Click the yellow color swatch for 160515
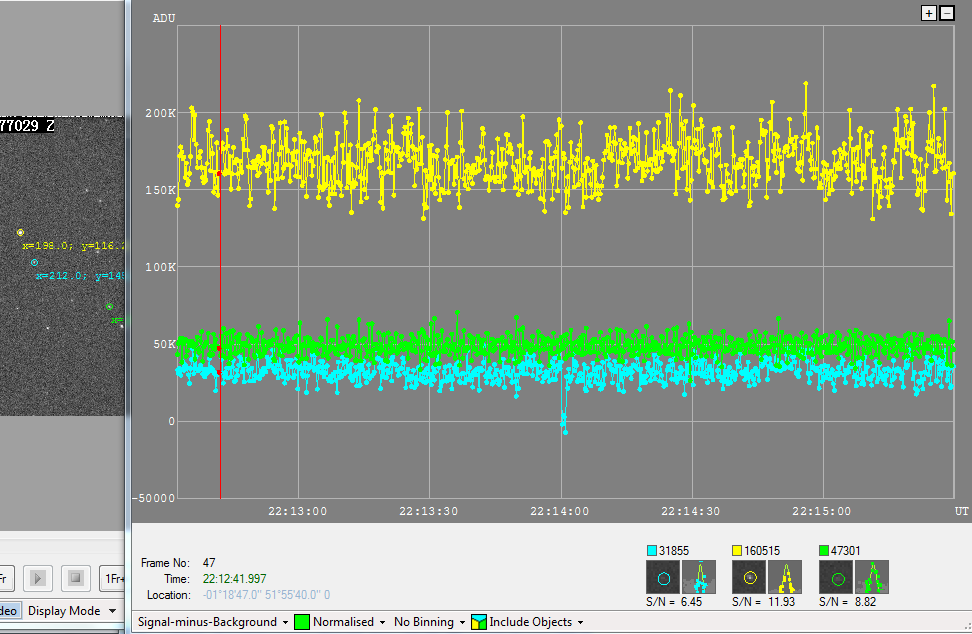972x634 pixels. pos(738,550)
